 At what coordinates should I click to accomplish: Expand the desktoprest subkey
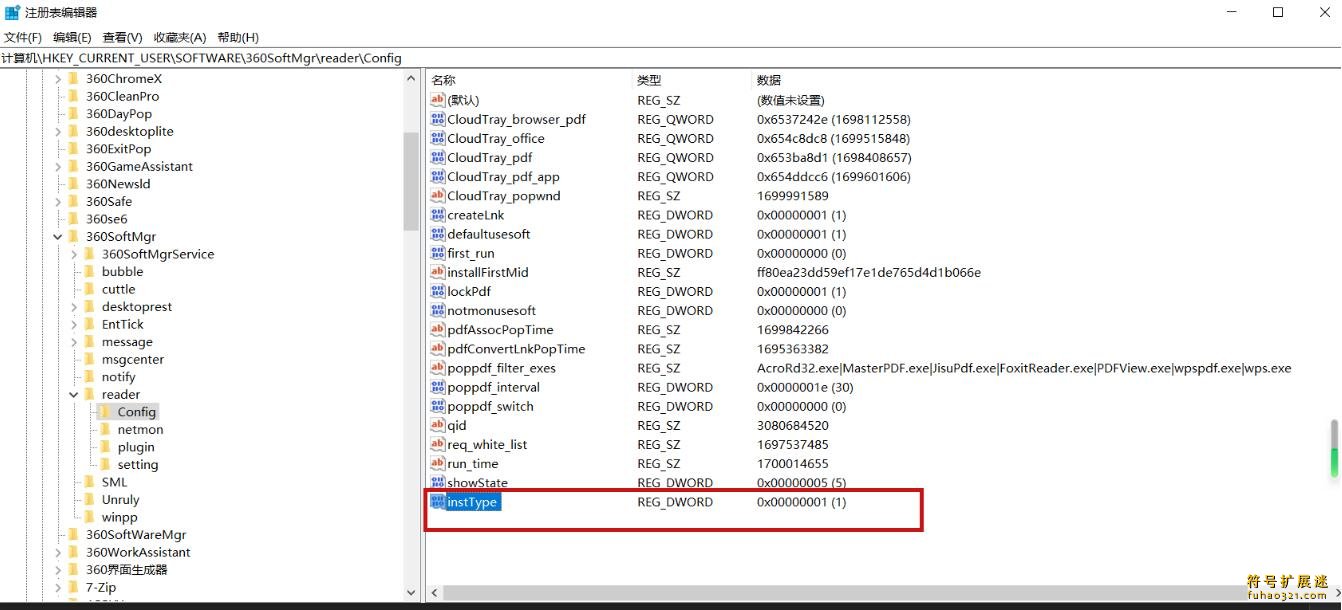[x=73, y=306]
